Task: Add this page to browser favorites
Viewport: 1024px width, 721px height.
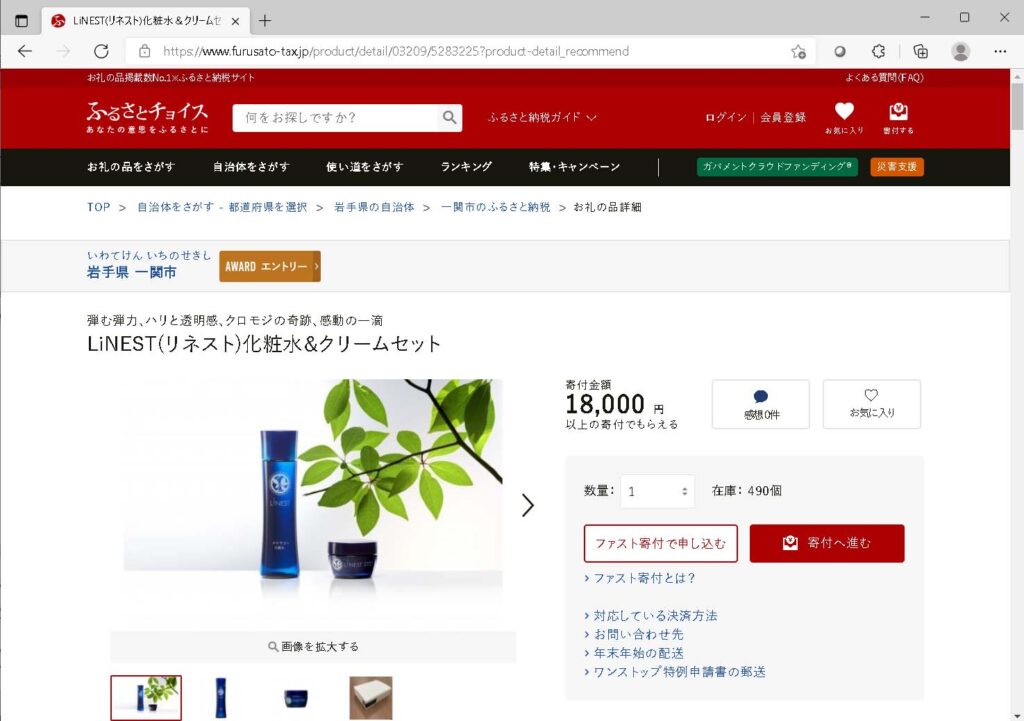Action: pyautogui.click(x=798, y=51)
